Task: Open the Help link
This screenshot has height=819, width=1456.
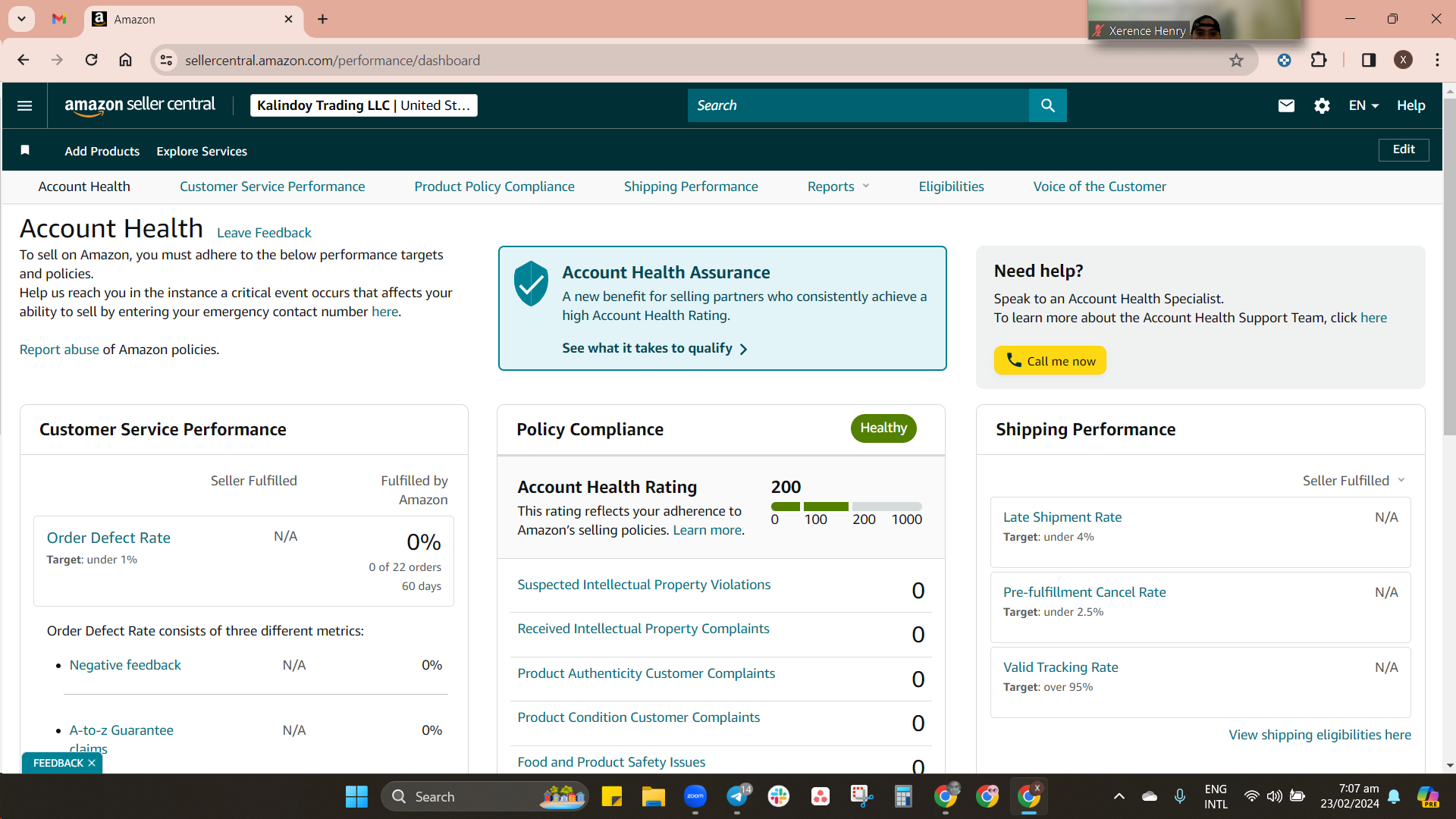Action: point(1411,105)
